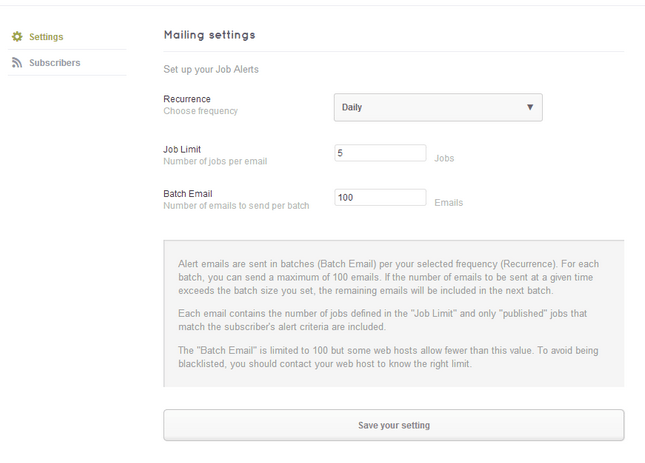The height and width of the screenshot is (463, 645).
Task: Click the Batch Email input field
Action: pyautogui.click(x=380, y=197)
